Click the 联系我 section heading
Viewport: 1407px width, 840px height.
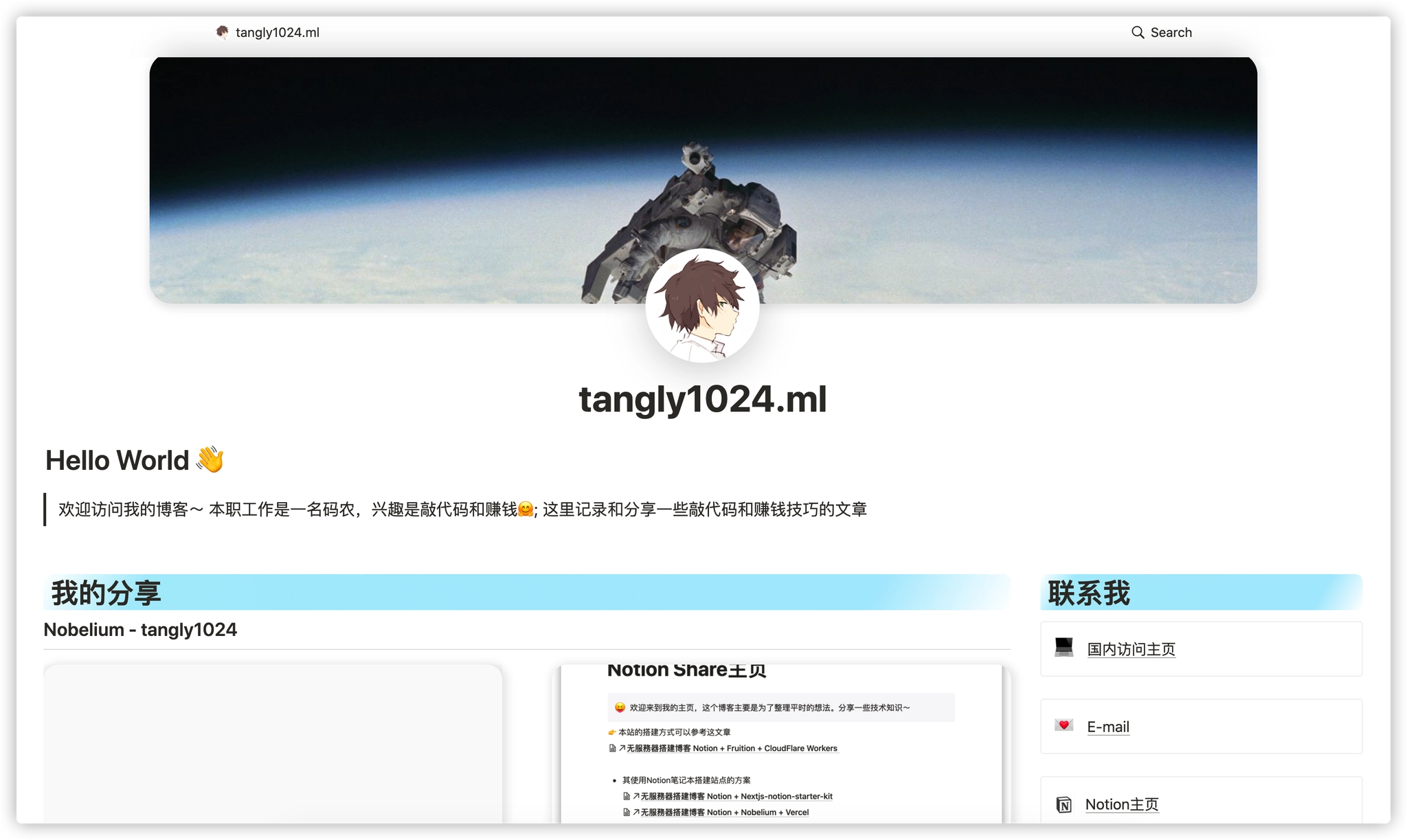tap(1089, 593)
